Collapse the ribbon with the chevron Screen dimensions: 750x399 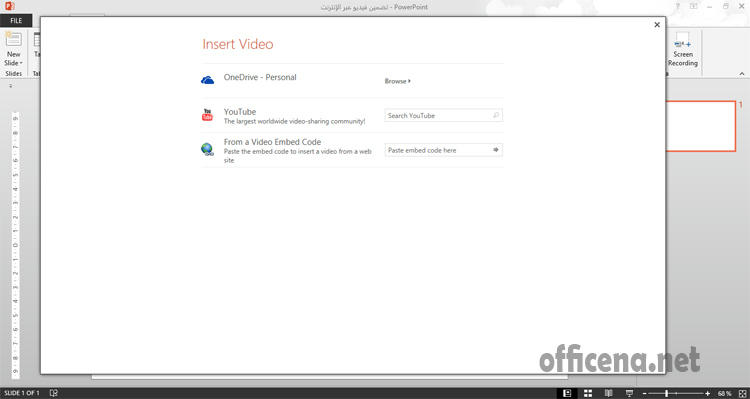click(742, 74)
